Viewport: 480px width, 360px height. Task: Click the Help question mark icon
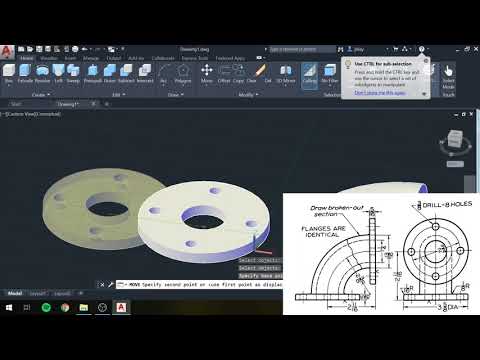coord(421,49)
